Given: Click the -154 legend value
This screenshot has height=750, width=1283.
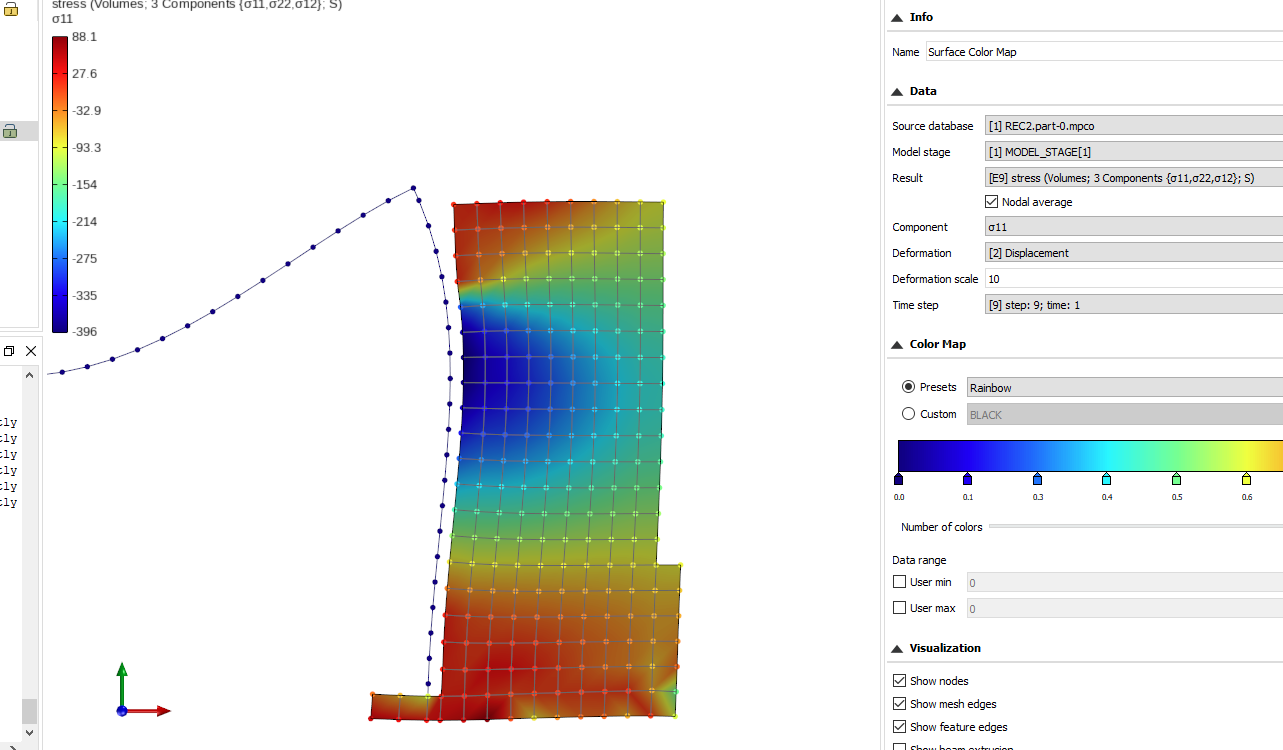Looking at the screenshot, I should pos(84,184).
